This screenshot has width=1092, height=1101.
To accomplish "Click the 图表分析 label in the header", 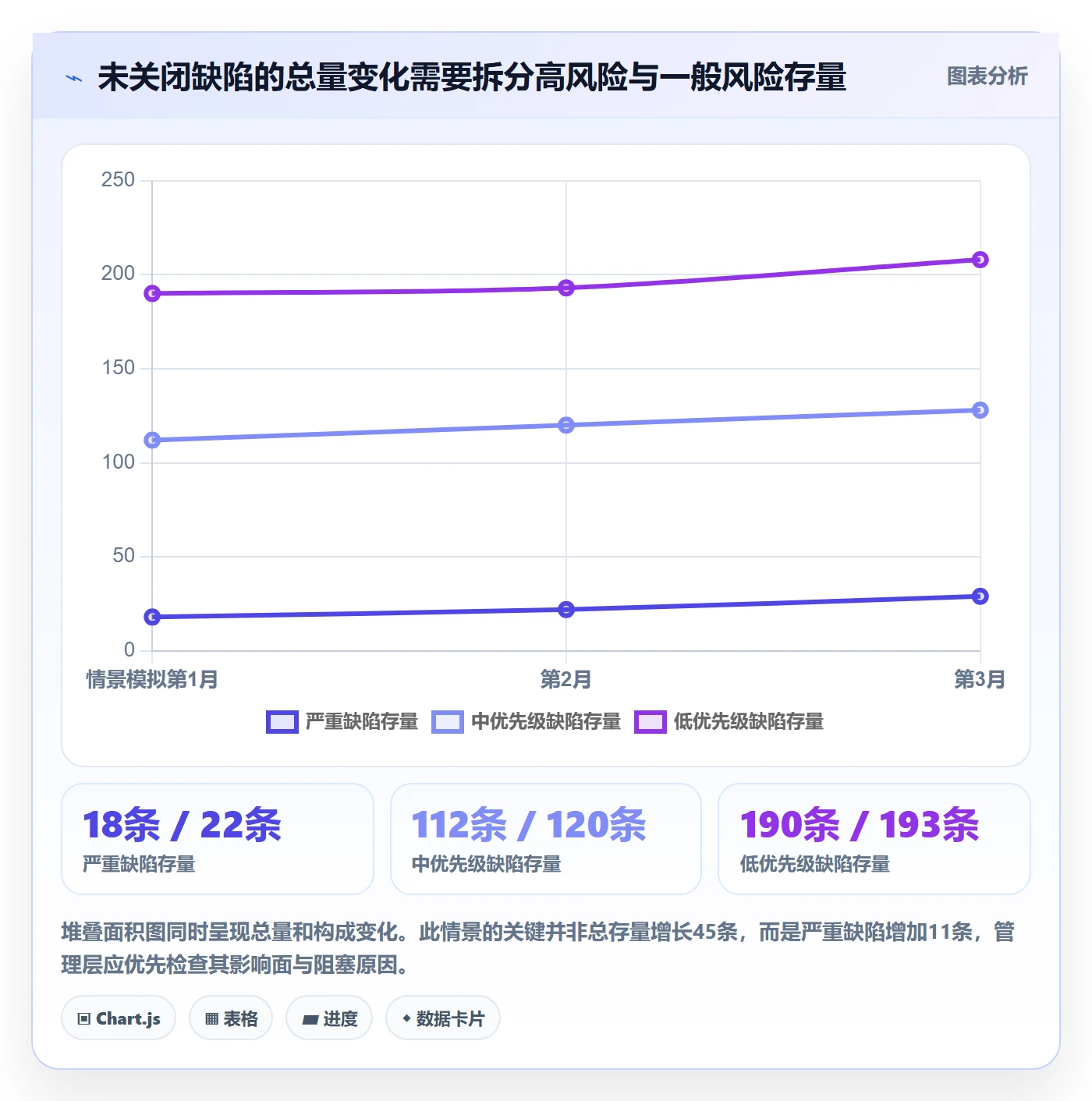I will 987,76.
